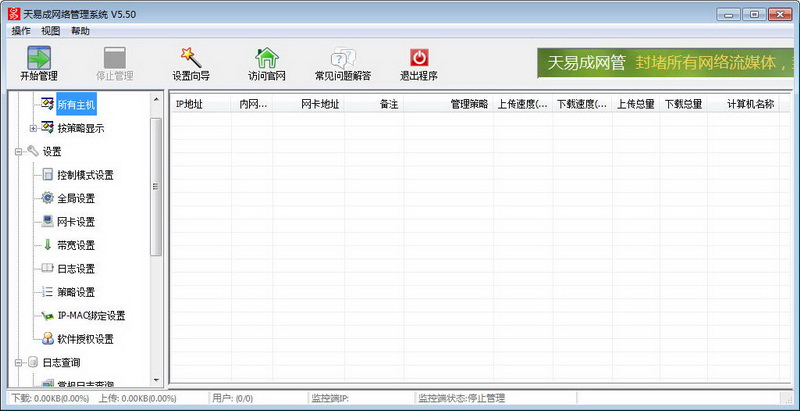Image resolution: width=800 pixels, height=411 pixels.
Task: Click the application logo in title bar
Action: point(14,14)
